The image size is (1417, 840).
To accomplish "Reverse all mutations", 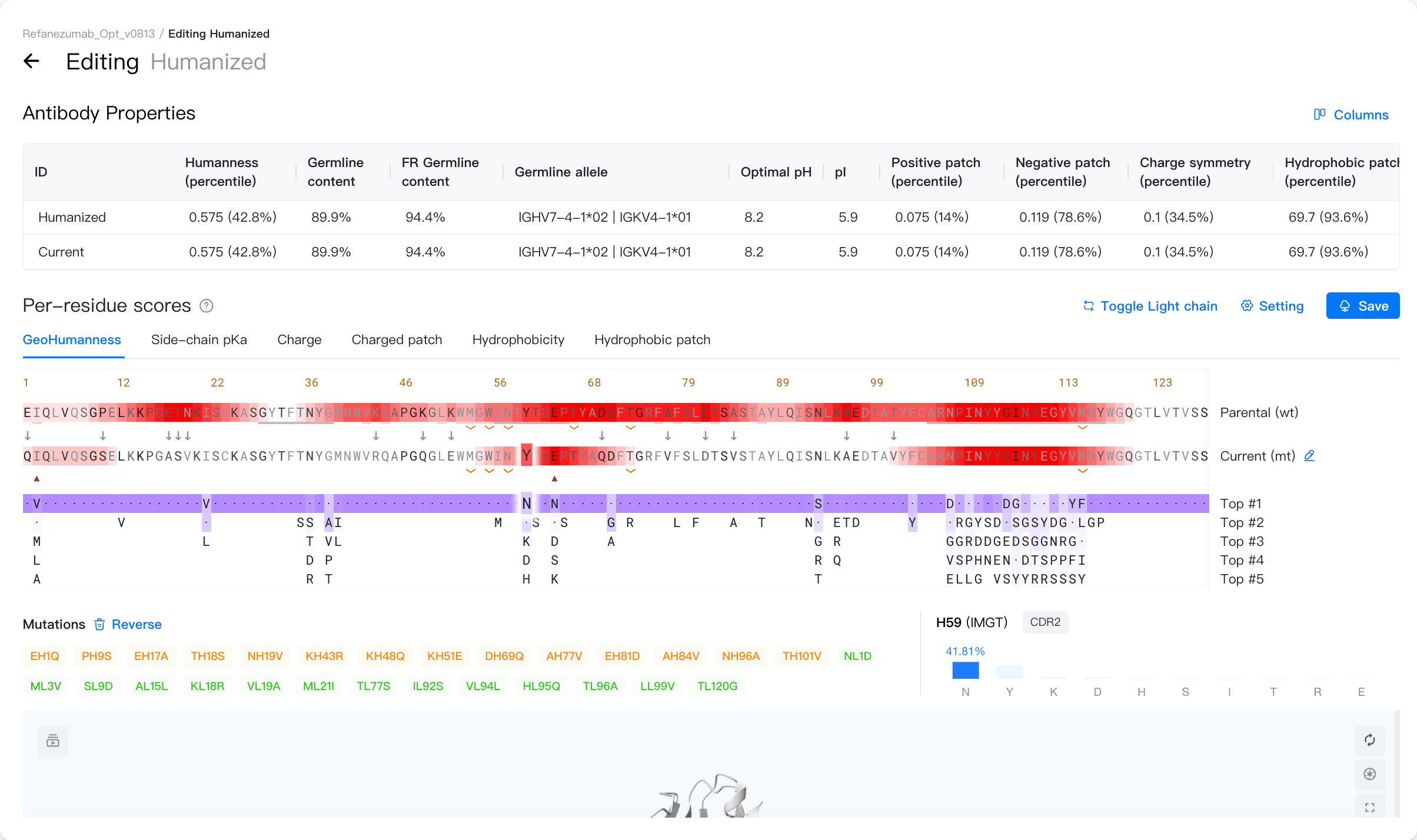I will (x=137, y=625).
